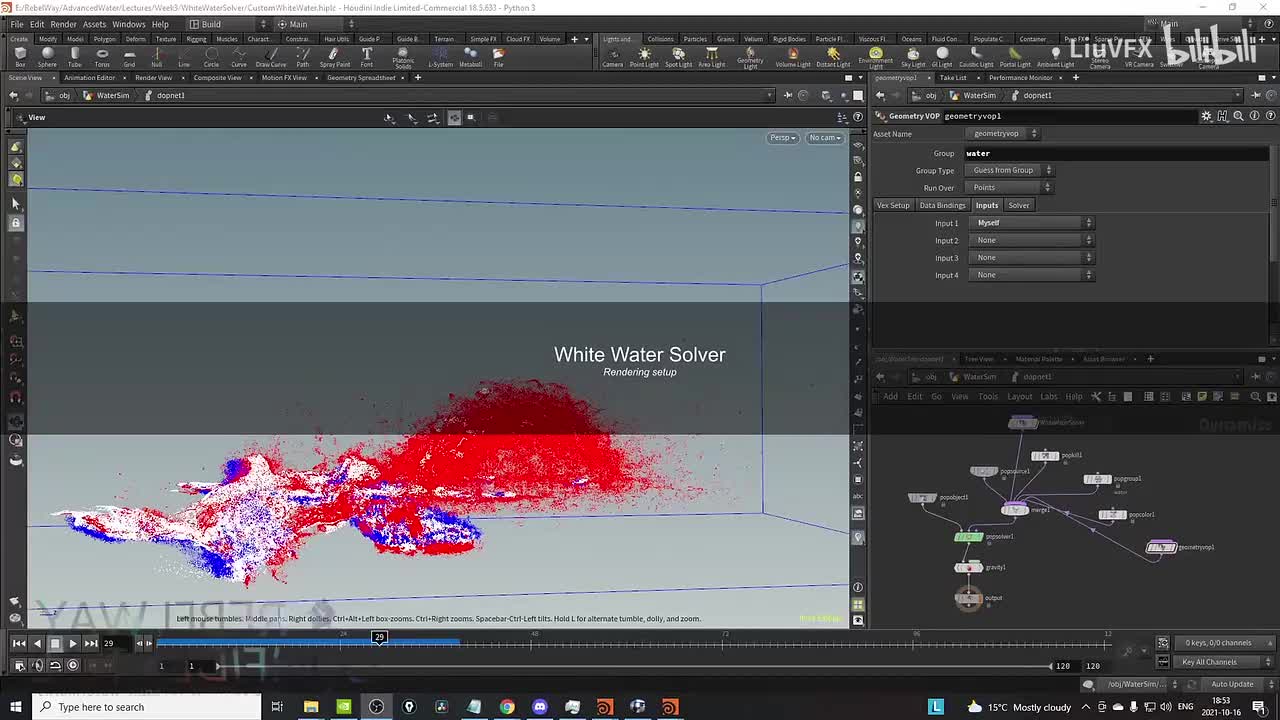Open the Persp viewport menu
Image resolution: width=1280 pixels, height=720 pixels.
tap(782, 137)
